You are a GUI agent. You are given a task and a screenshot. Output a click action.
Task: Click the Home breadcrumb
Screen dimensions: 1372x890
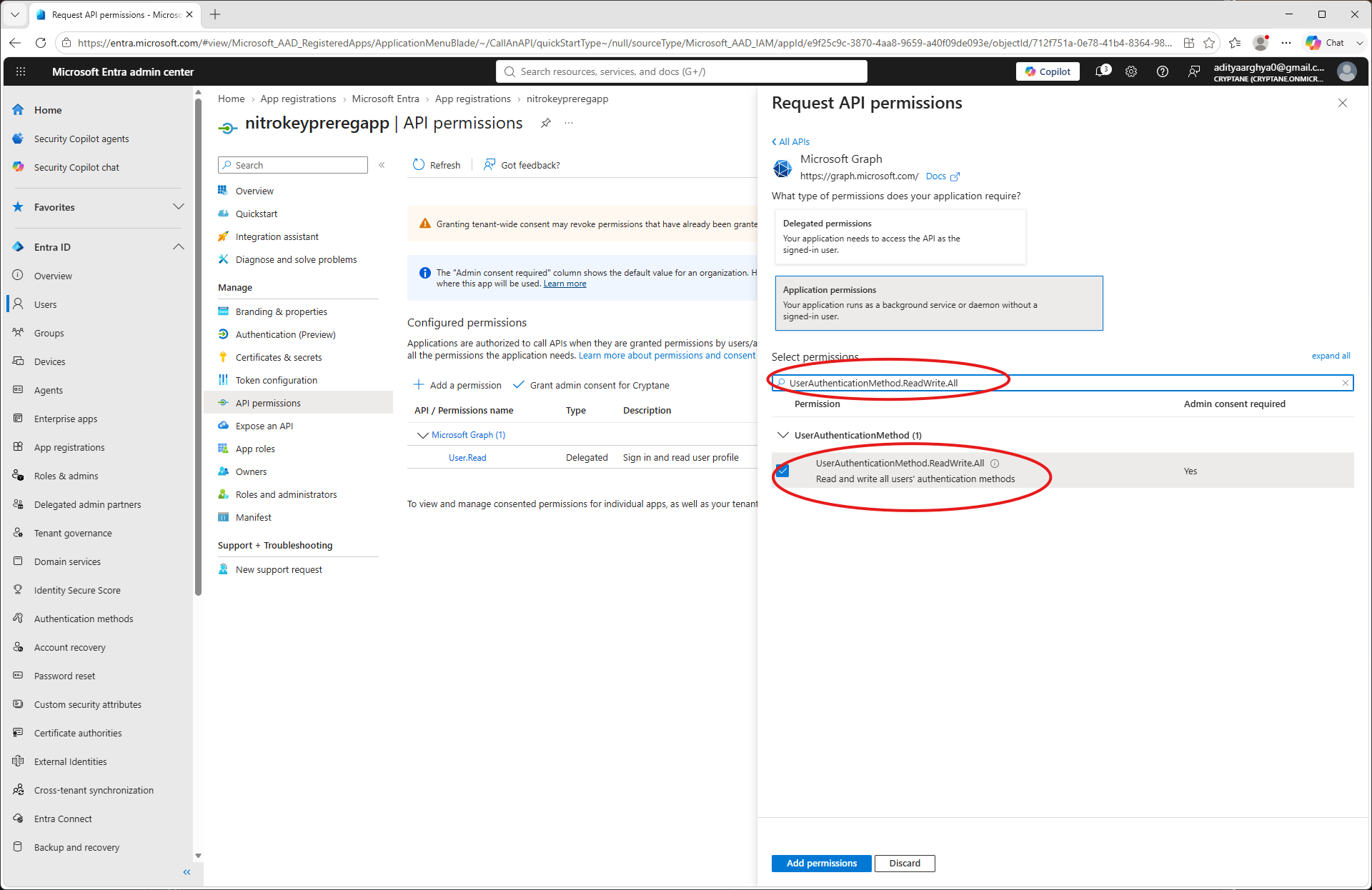click(231, 99)
